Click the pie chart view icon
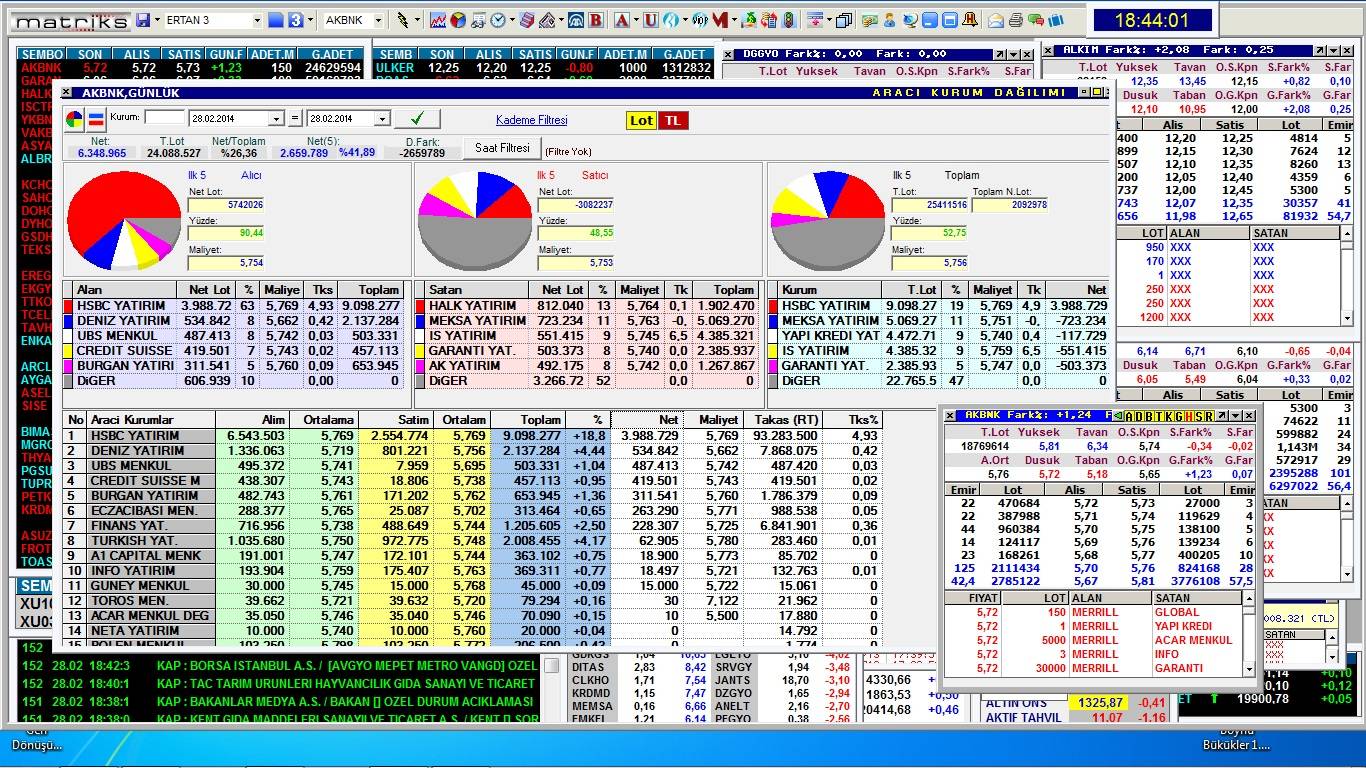Viewport: 1366px width, 768px height. point(75,120)
